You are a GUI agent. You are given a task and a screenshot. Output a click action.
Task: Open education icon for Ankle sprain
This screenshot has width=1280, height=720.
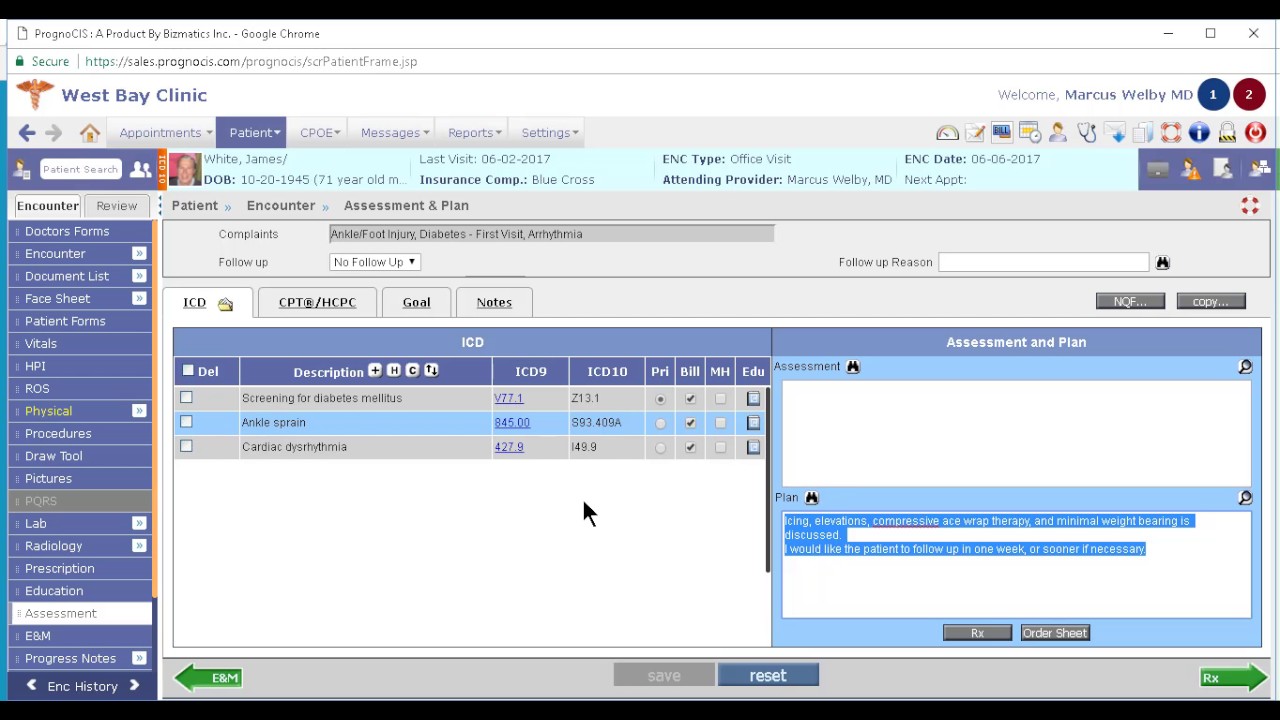tap(754, 423)
